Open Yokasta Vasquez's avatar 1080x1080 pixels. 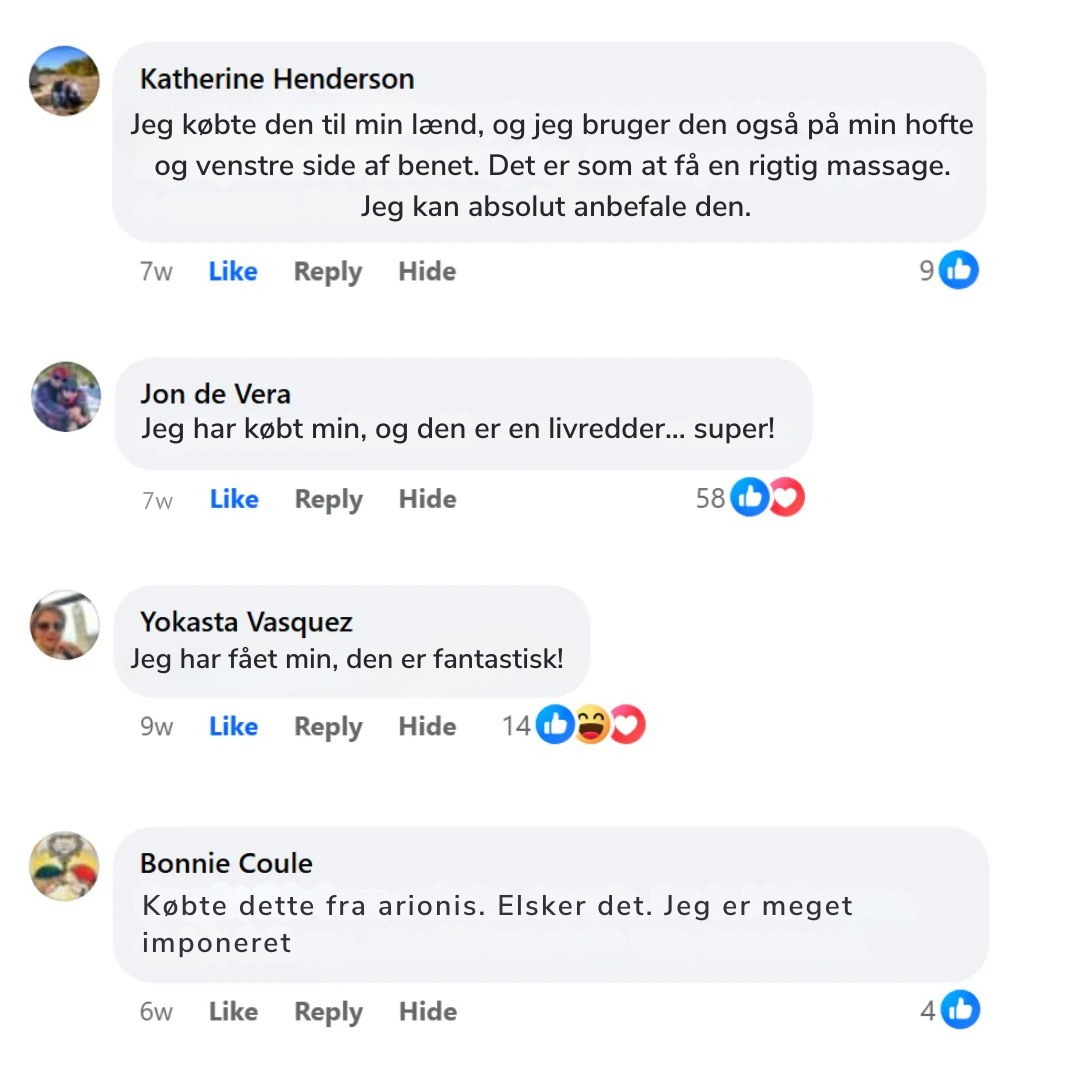click(x=65, y=625)
